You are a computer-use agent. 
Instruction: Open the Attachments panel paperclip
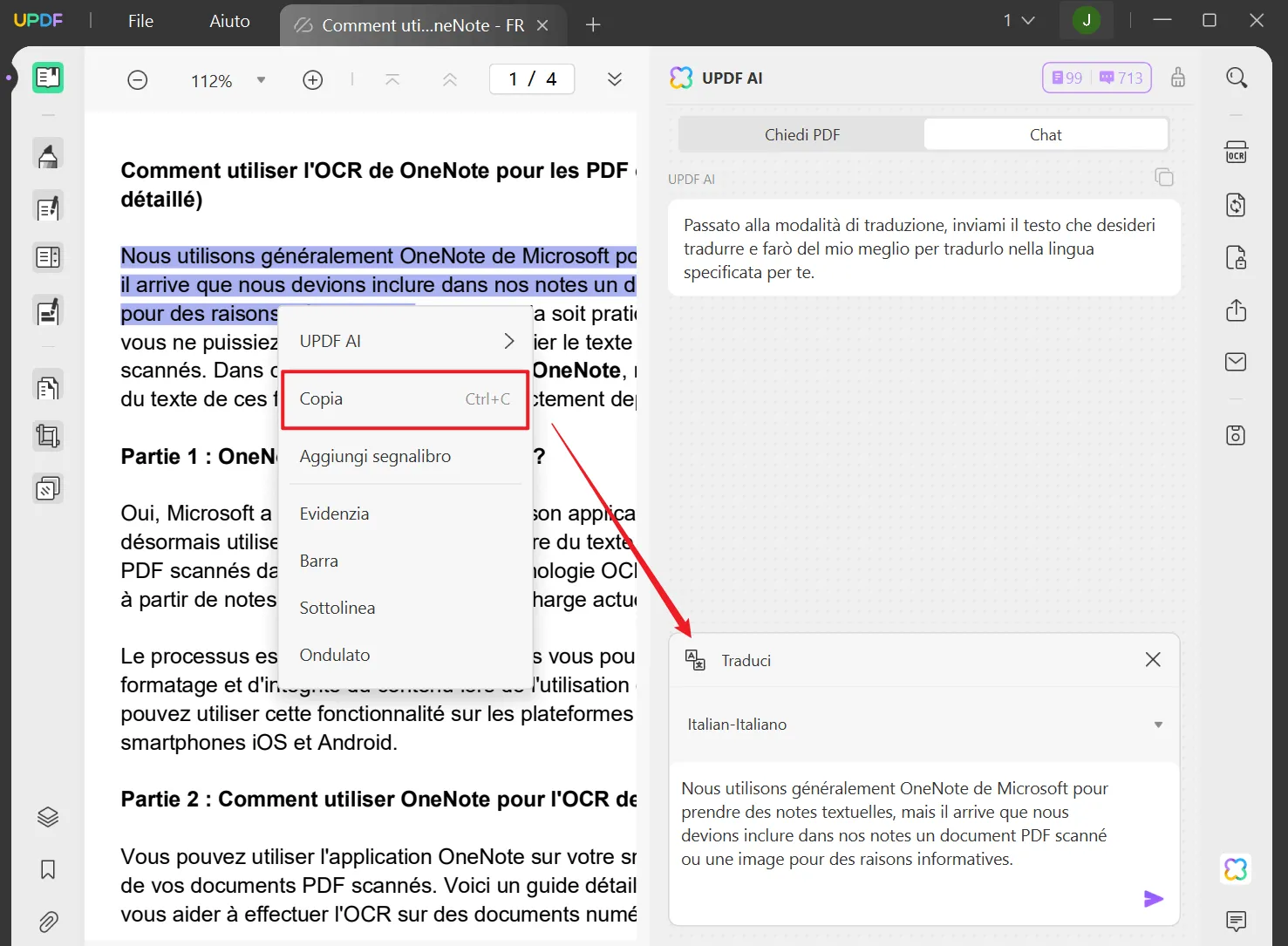(48, 922)
